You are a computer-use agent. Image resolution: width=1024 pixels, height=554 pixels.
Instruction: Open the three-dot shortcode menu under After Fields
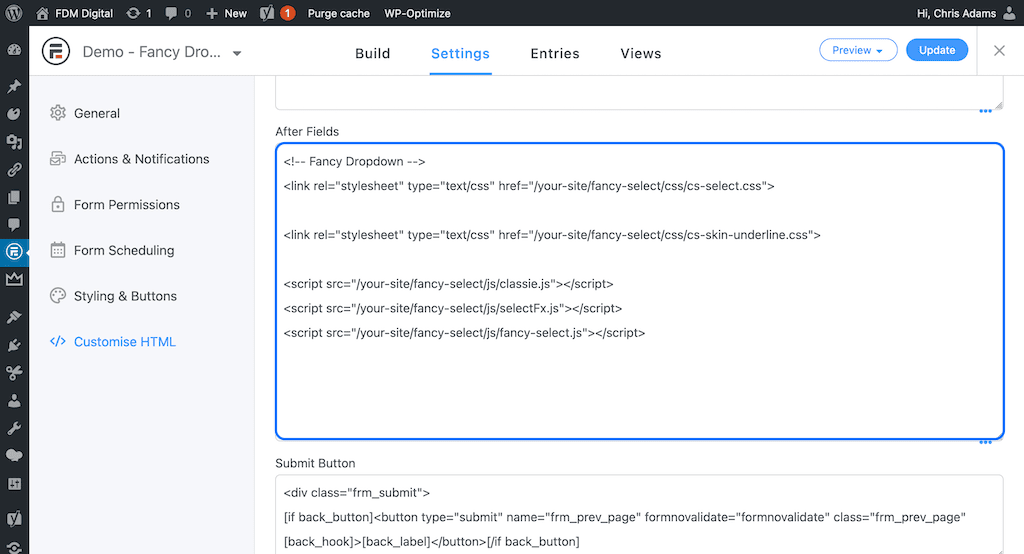click(x=986, y=442)
